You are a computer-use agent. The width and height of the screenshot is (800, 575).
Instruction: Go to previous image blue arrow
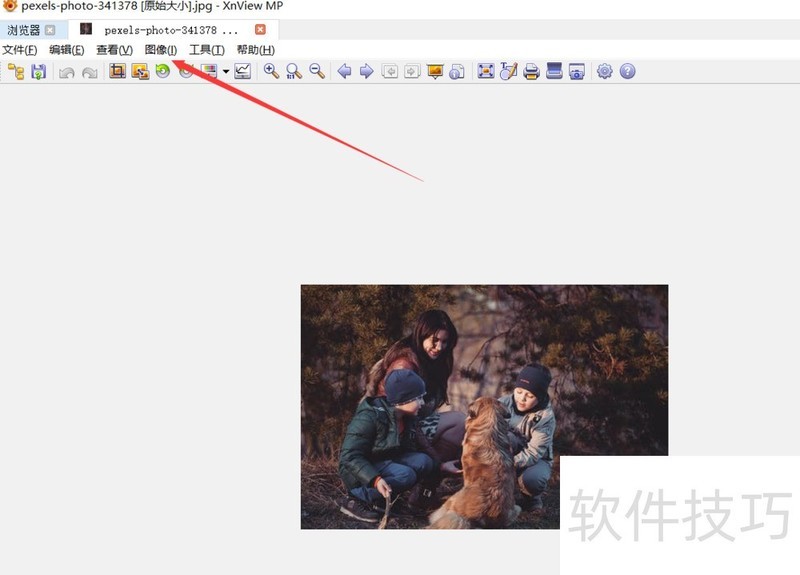[344, 71]
